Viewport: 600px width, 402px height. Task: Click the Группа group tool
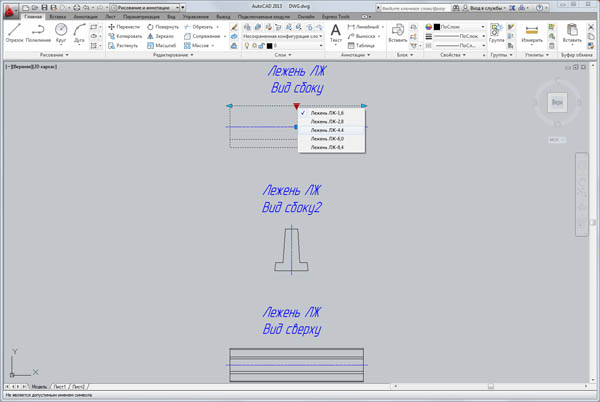click(497, 33)
